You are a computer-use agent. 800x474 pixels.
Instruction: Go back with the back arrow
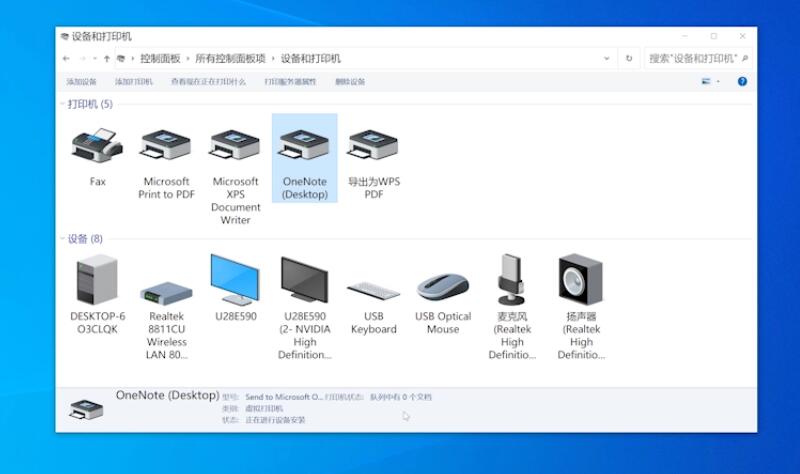click(66, 59)
